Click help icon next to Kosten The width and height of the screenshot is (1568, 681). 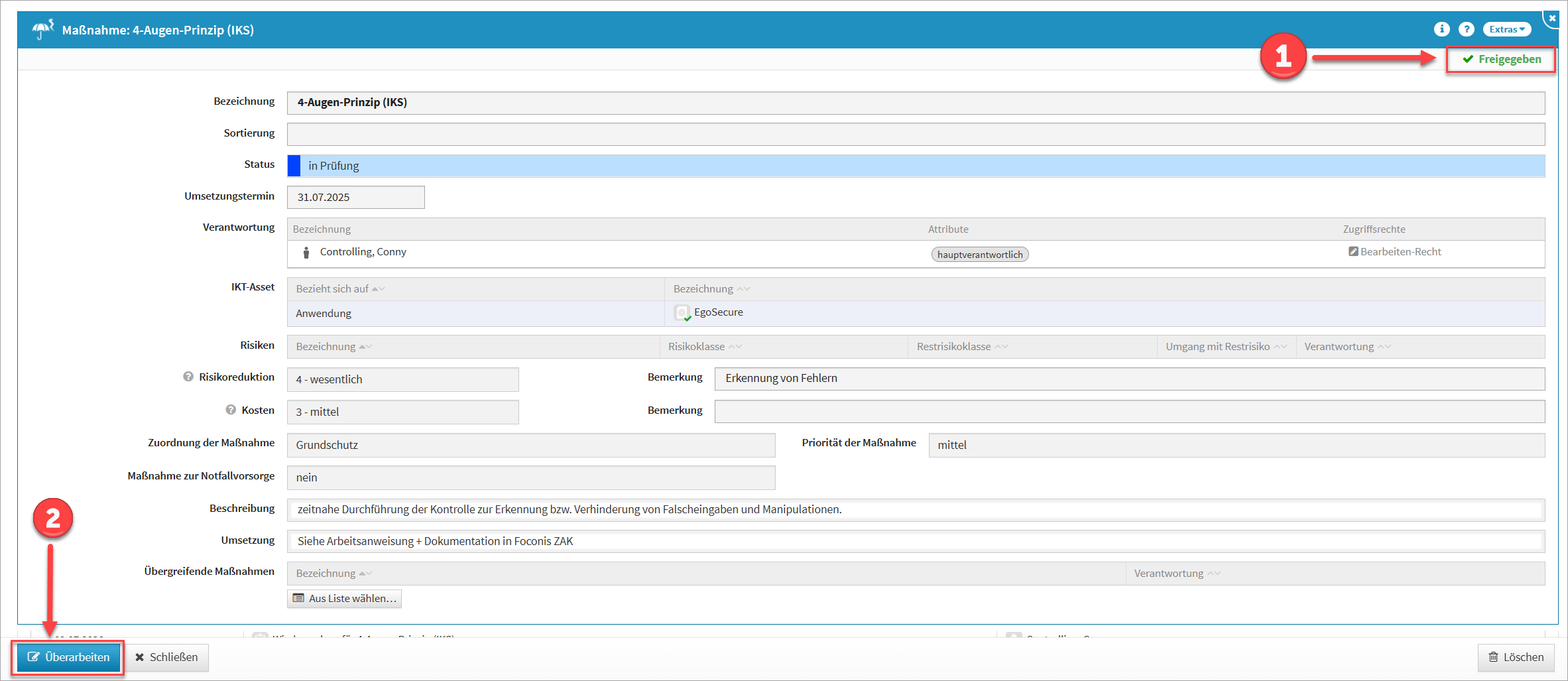(231, 410)
